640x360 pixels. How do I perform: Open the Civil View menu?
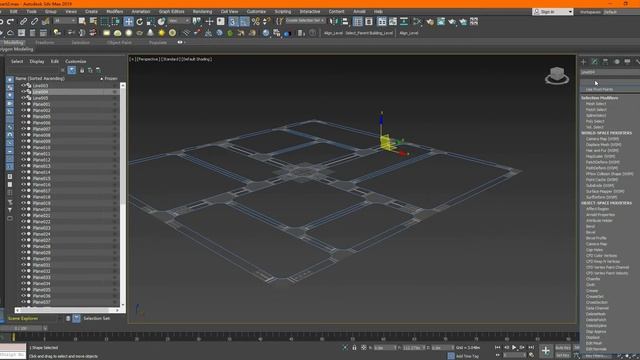click(229, 12)
